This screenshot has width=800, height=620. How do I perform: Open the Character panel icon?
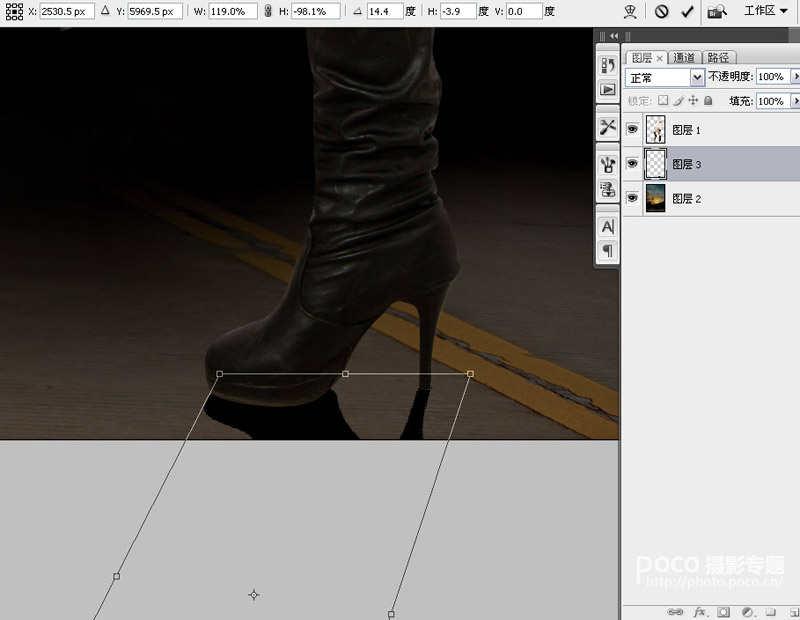point(607,227)
